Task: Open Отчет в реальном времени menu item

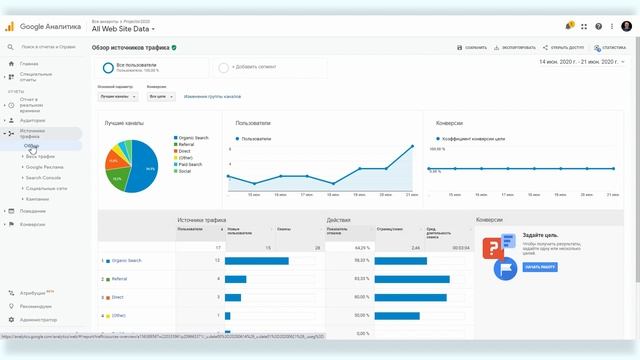Action: (x=31, y=105)
